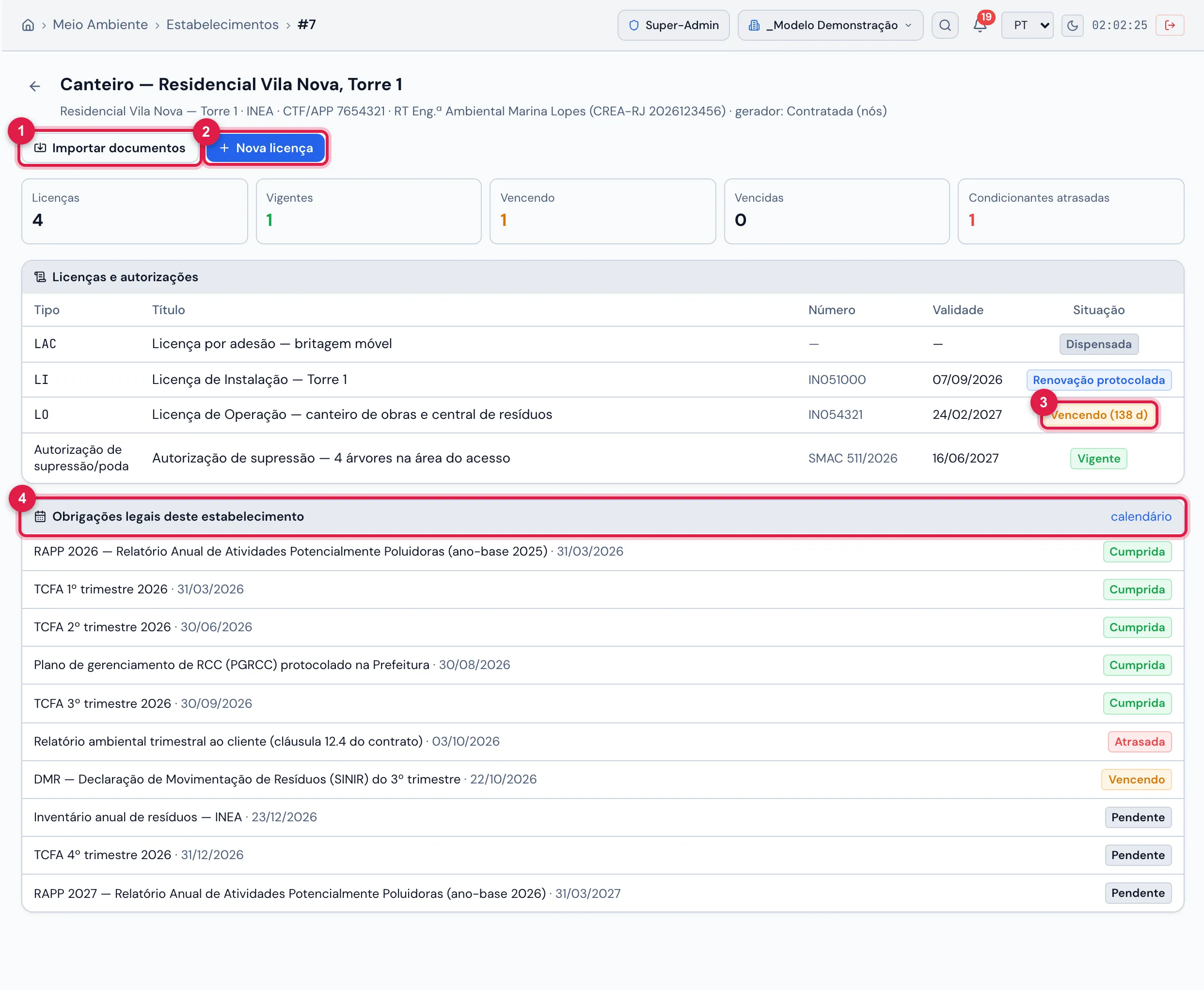Open notifications bell with 19 badge

pos(980,25)
